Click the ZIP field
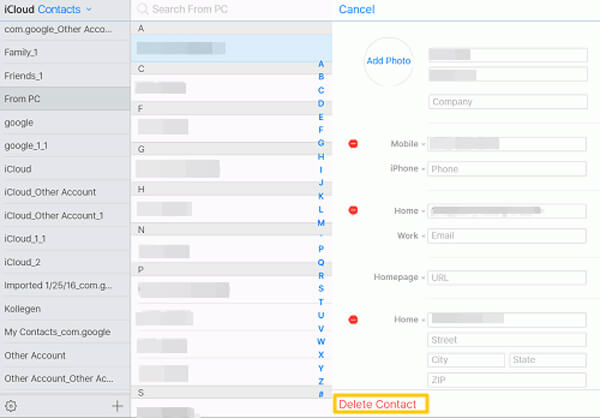Screen dimensions: 600x418 (507, 380)
